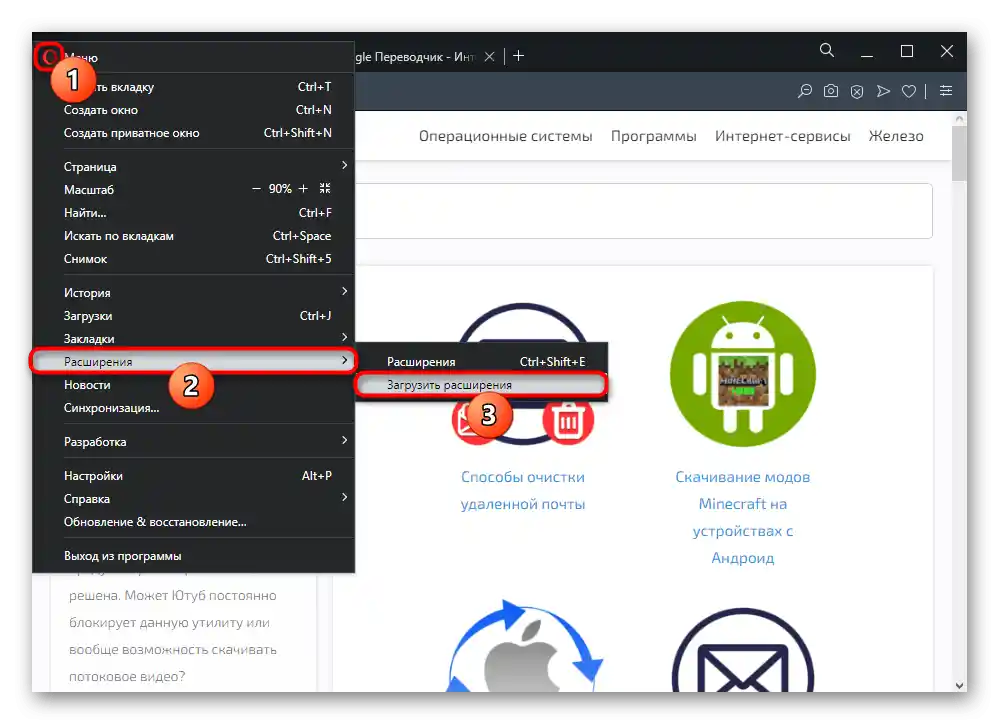The image size is (999, 724).
Task: Increase zoom with plus in Масштаб row
Action: [x=303, y=189]
